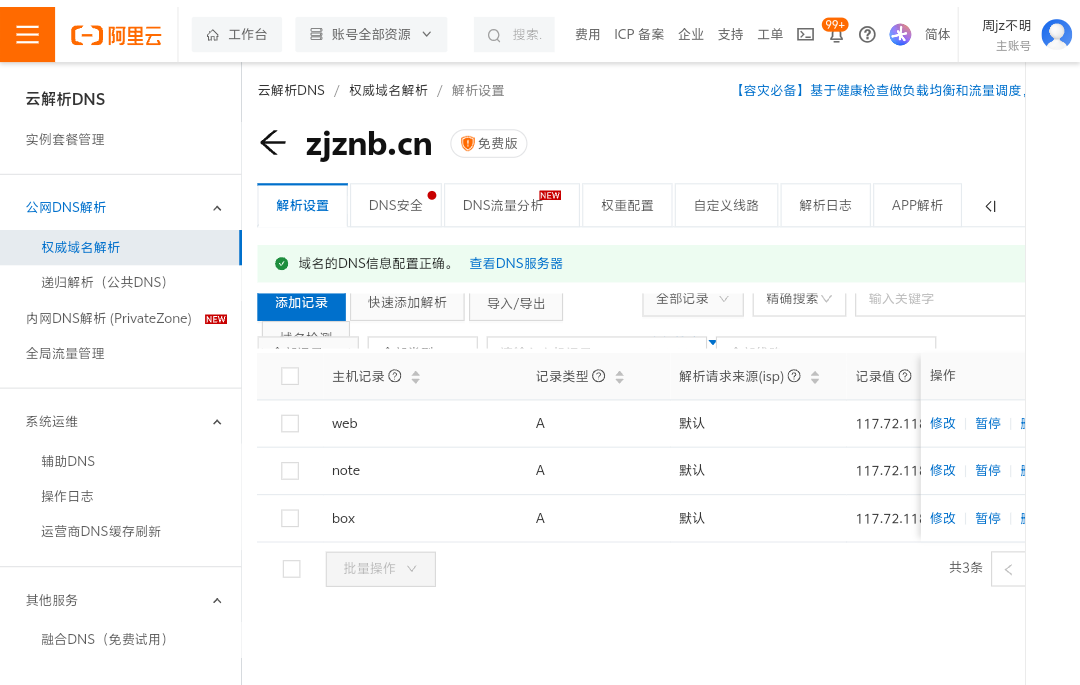Check the box for the note record
This screenshot has width=1080, height=685.
click(x=290, y=470)
